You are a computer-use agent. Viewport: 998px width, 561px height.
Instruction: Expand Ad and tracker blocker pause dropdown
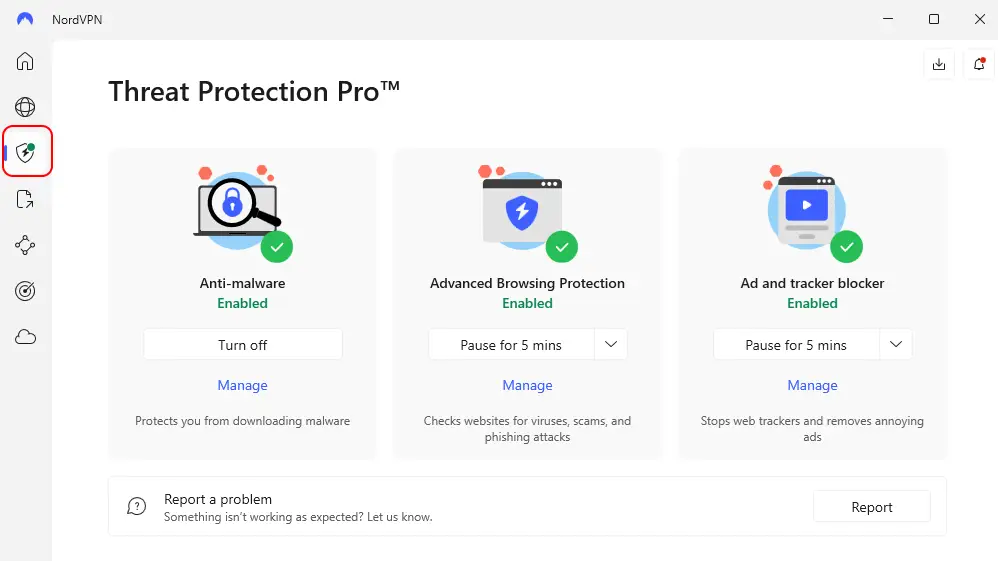click(x=896, y=345)
